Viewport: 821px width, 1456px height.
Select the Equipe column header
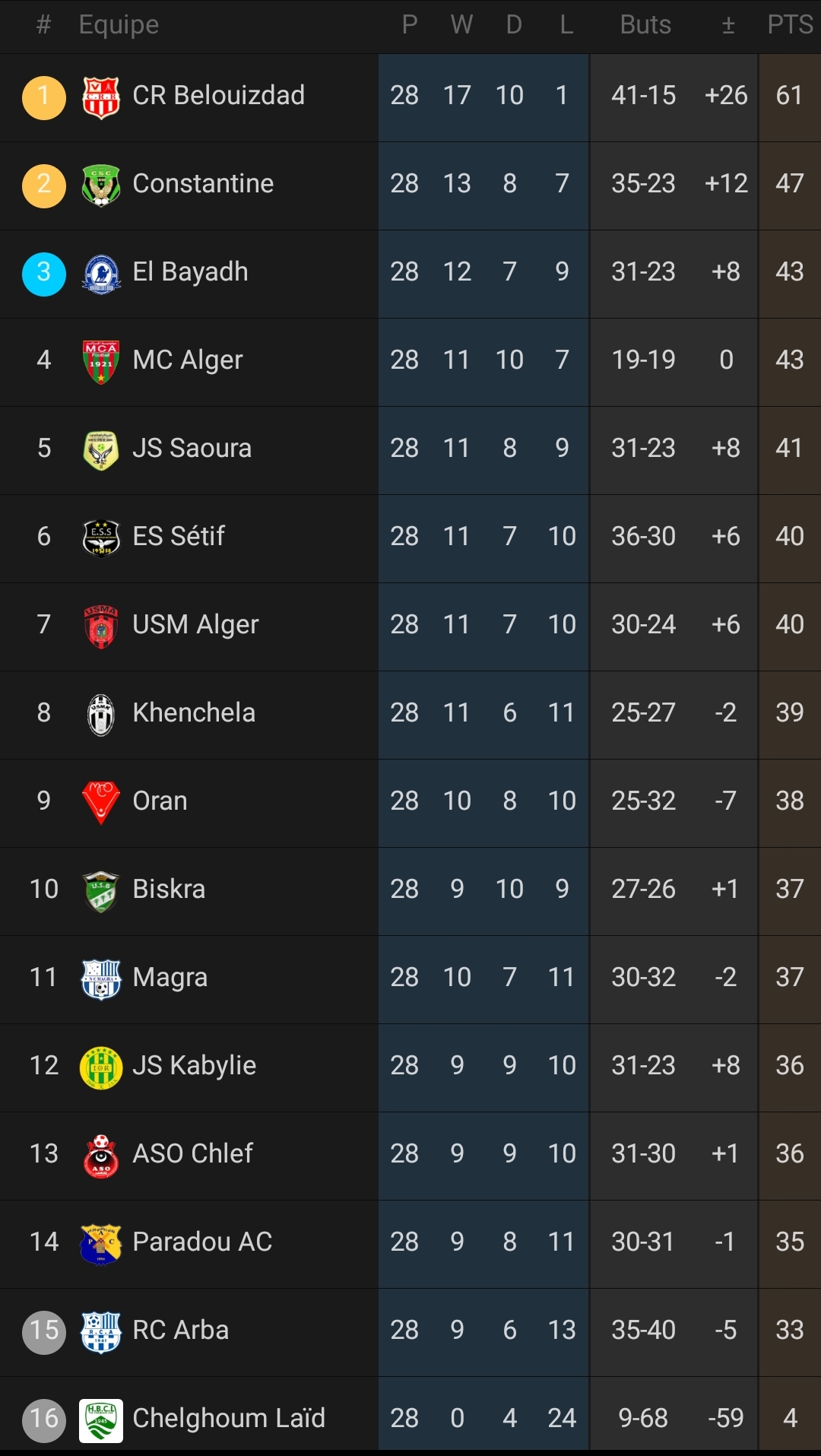click(x=119, y=24)
